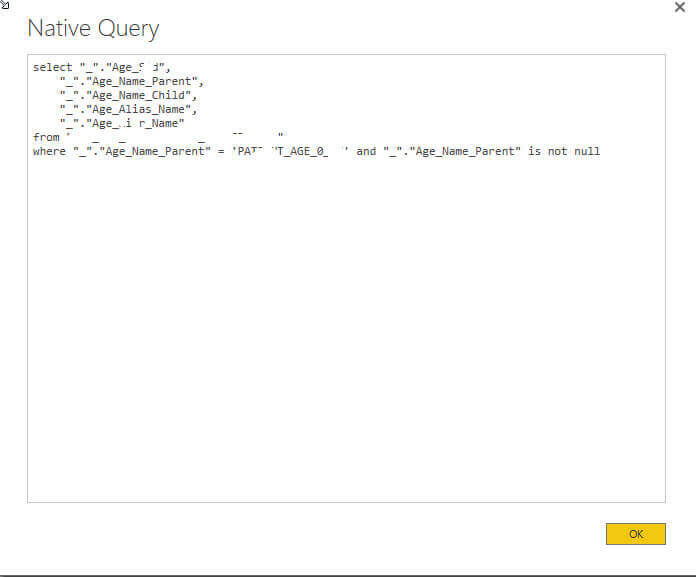Click the OK button
This screenshot has width=696, height=577.
coord(636,534)
